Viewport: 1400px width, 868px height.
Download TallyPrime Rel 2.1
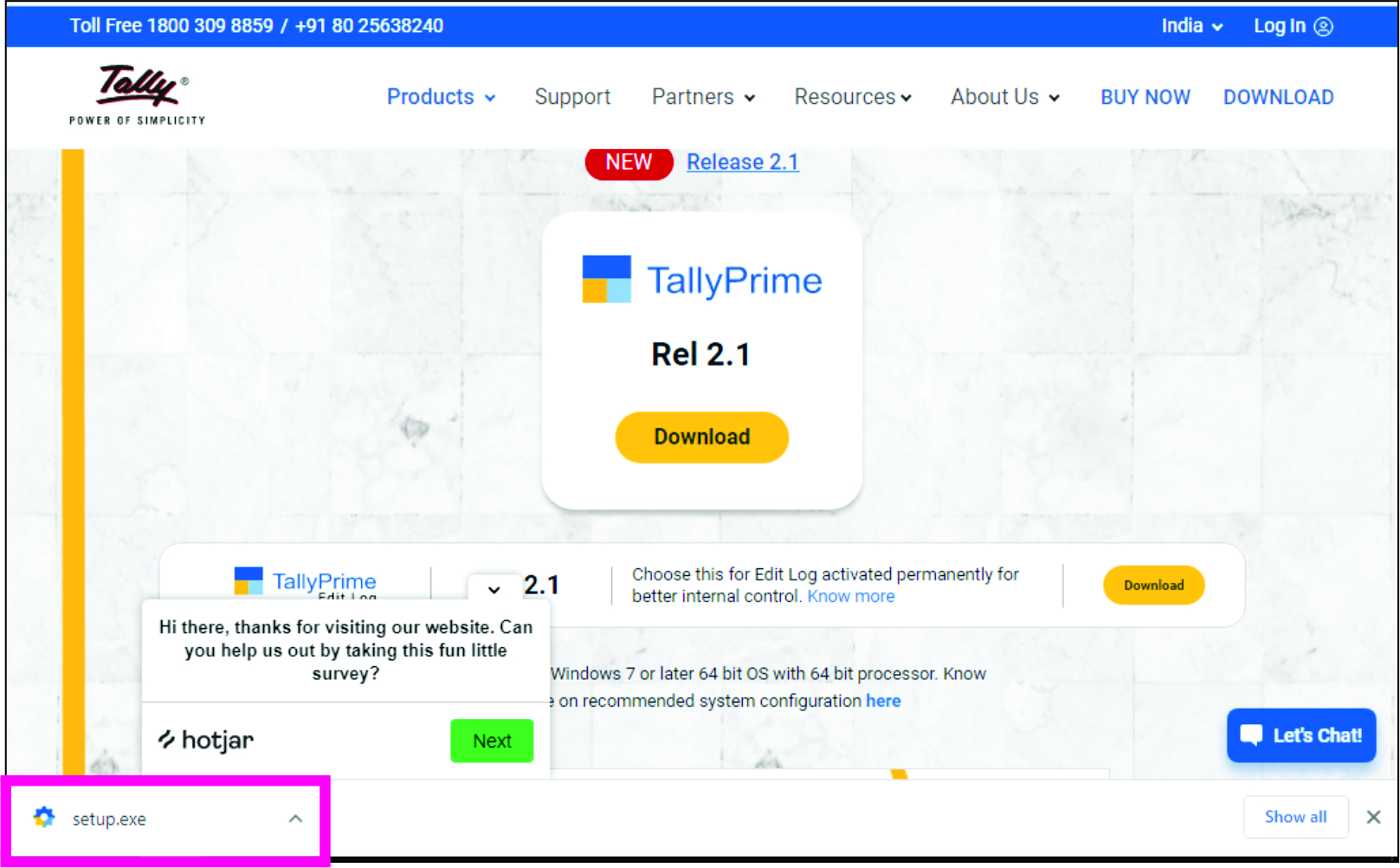701,437
